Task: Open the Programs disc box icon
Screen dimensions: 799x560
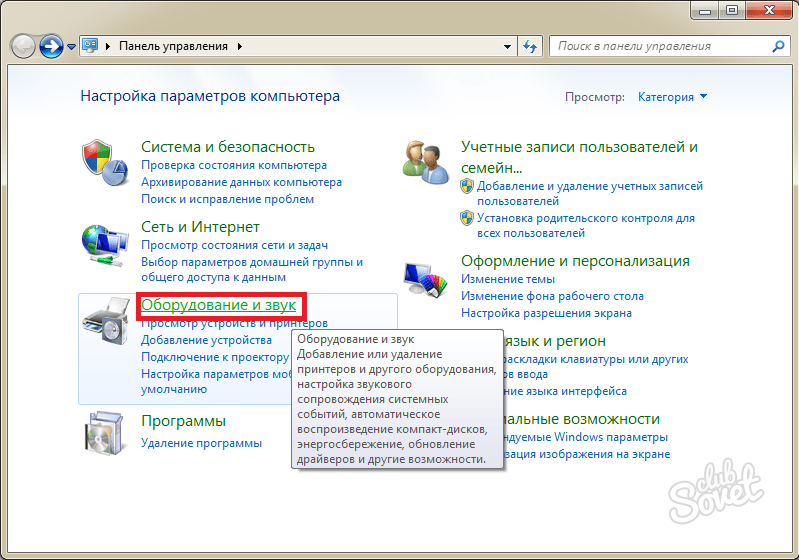Action: (103, 433)
